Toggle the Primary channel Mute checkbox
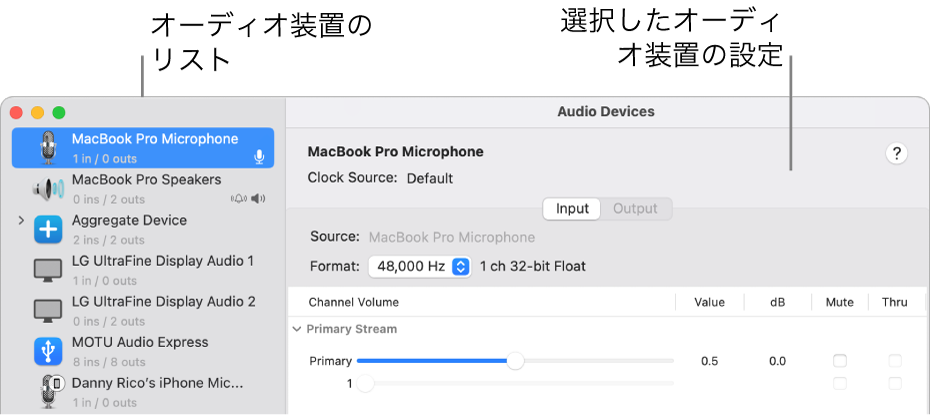The image size is (931, 415). 840,361
